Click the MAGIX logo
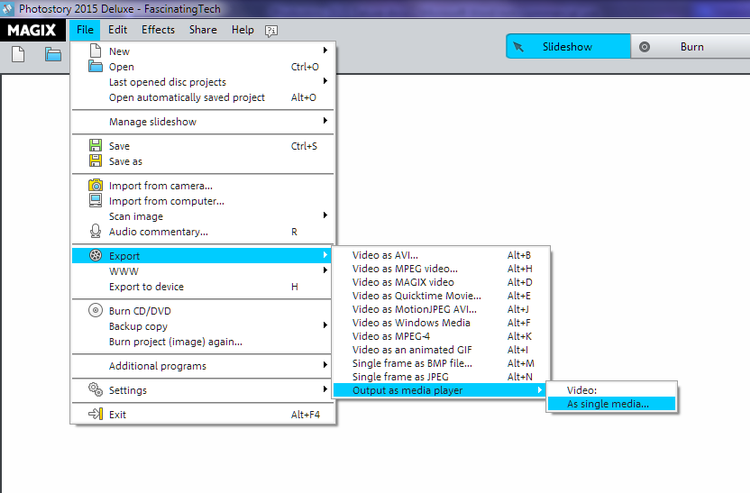Image resolution: width=750 pixels, height=493 pixels. pos(32,30)
